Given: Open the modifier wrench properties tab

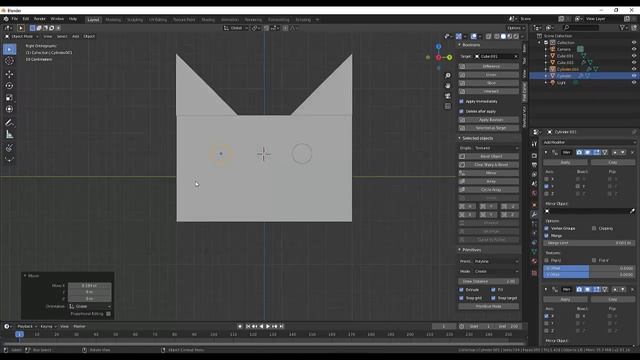Looking at the screenshot, I should point(534,214).
